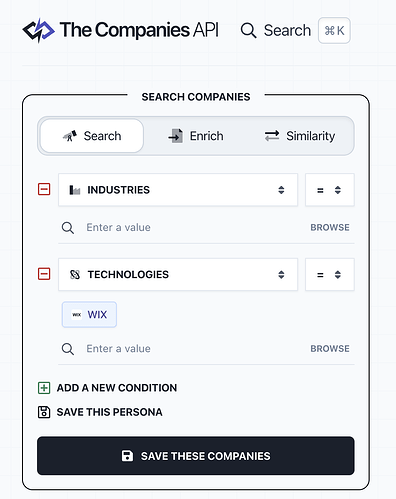This screenshot has width=396, height=499.
Task: Click the green plus icon for new condition
Action: [44, 388]
